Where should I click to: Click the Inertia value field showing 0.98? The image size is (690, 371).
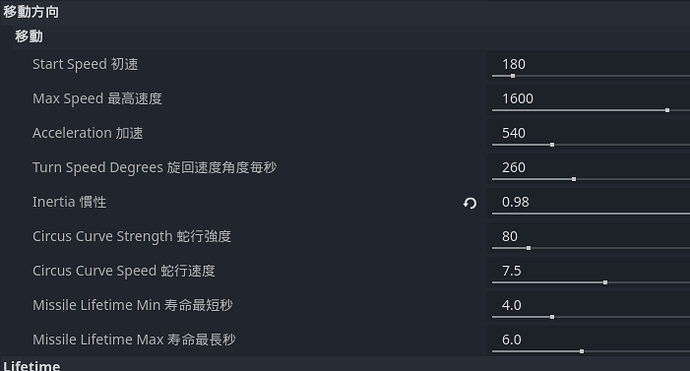[588, 203]
